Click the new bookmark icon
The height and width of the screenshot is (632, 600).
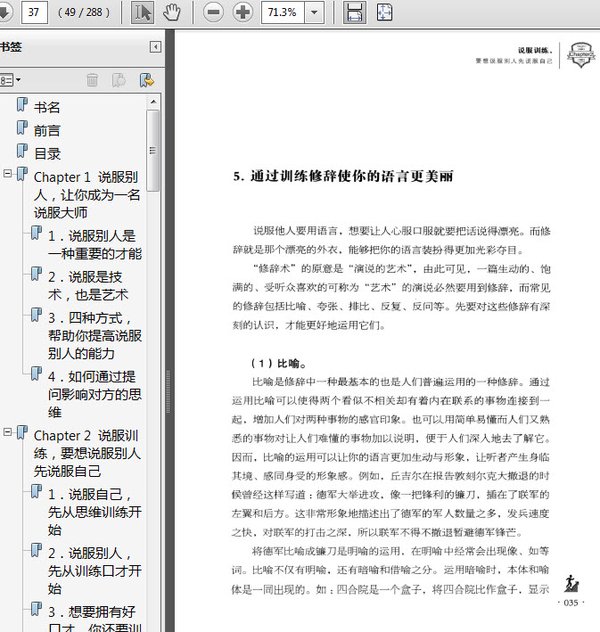pos(119,80)
